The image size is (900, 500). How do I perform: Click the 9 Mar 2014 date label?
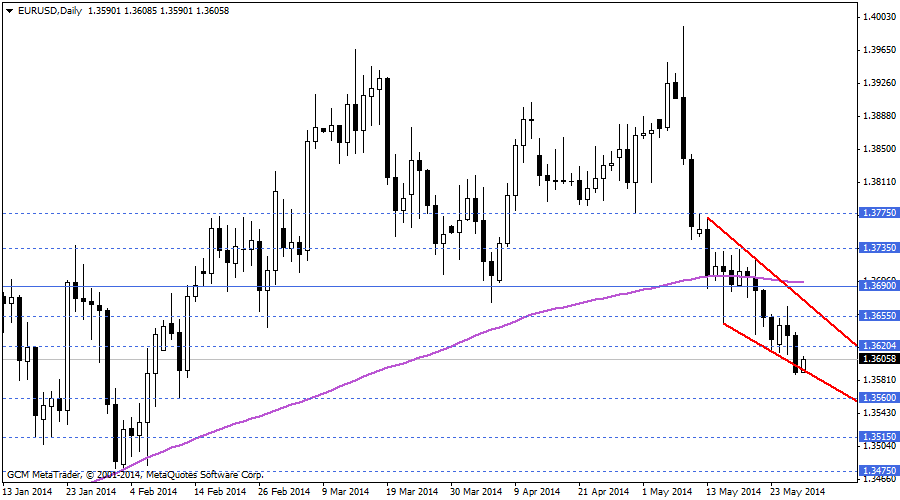point(346,492)
